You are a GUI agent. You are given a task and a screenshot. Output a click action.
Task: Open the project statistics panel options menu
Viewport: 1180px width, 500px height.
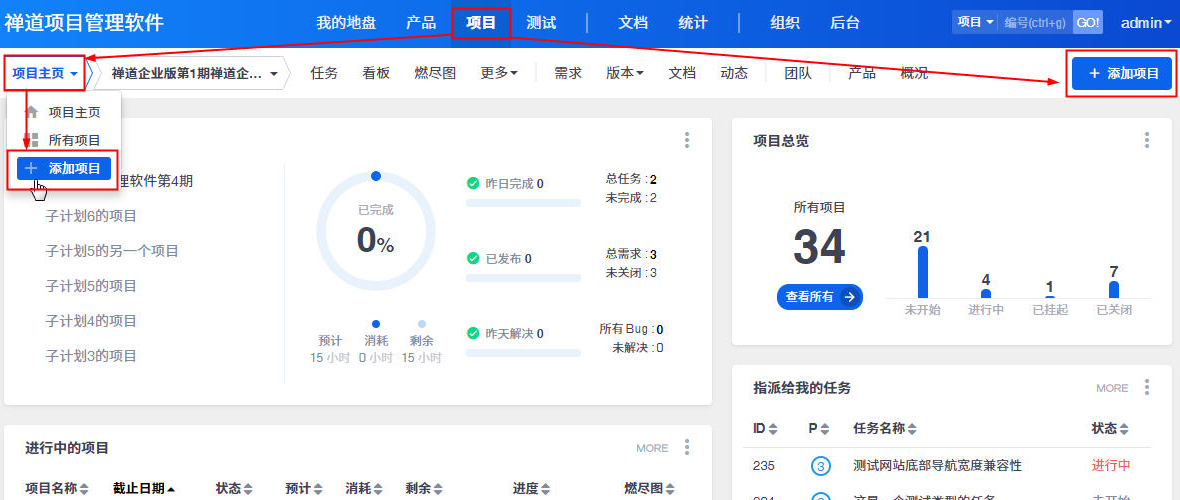click(686, 140)
